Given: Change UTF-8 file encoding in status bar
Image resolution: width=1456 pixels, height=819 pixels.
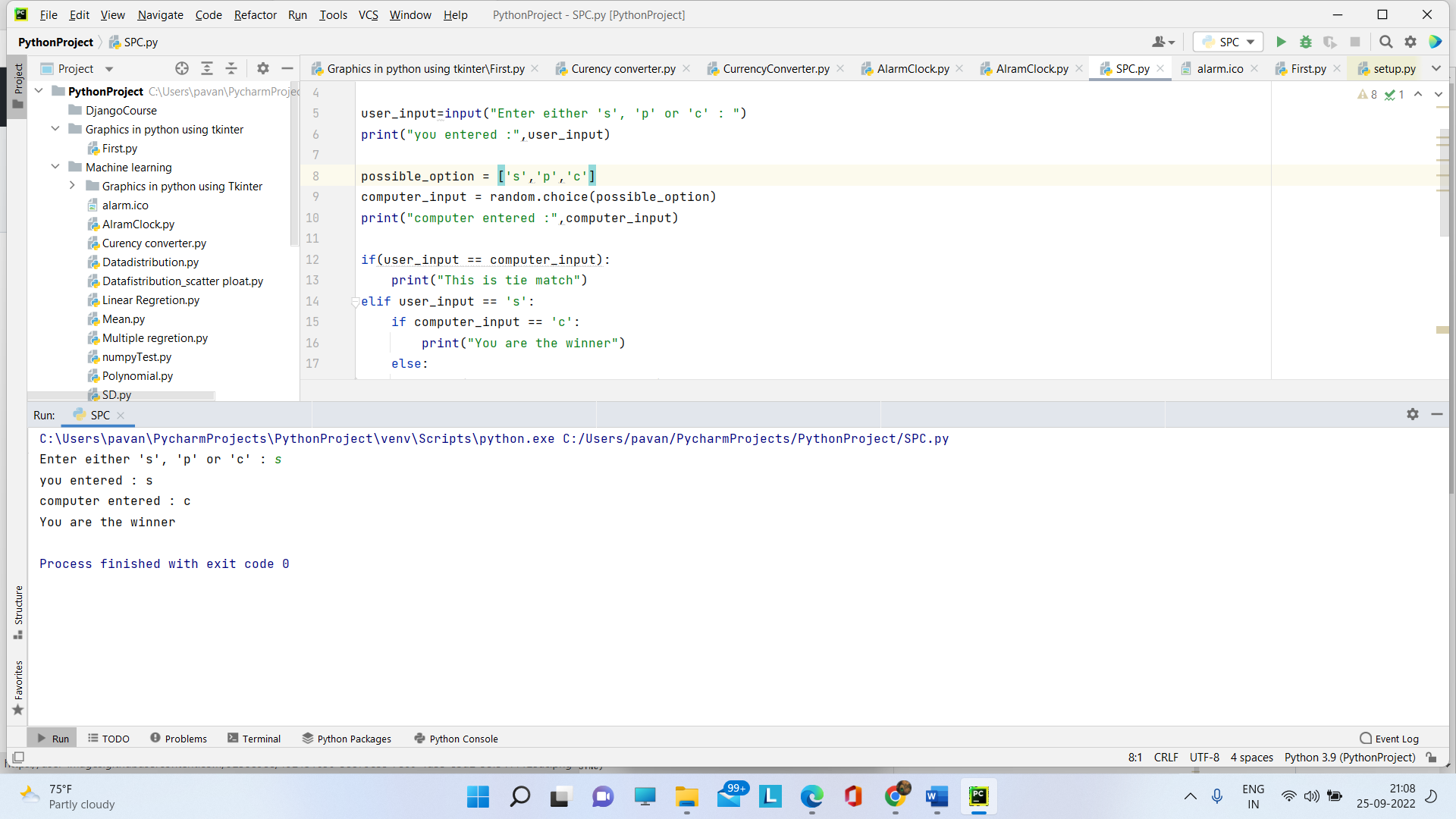Looking at the screenshot, I should click(x=1204, y=757).
